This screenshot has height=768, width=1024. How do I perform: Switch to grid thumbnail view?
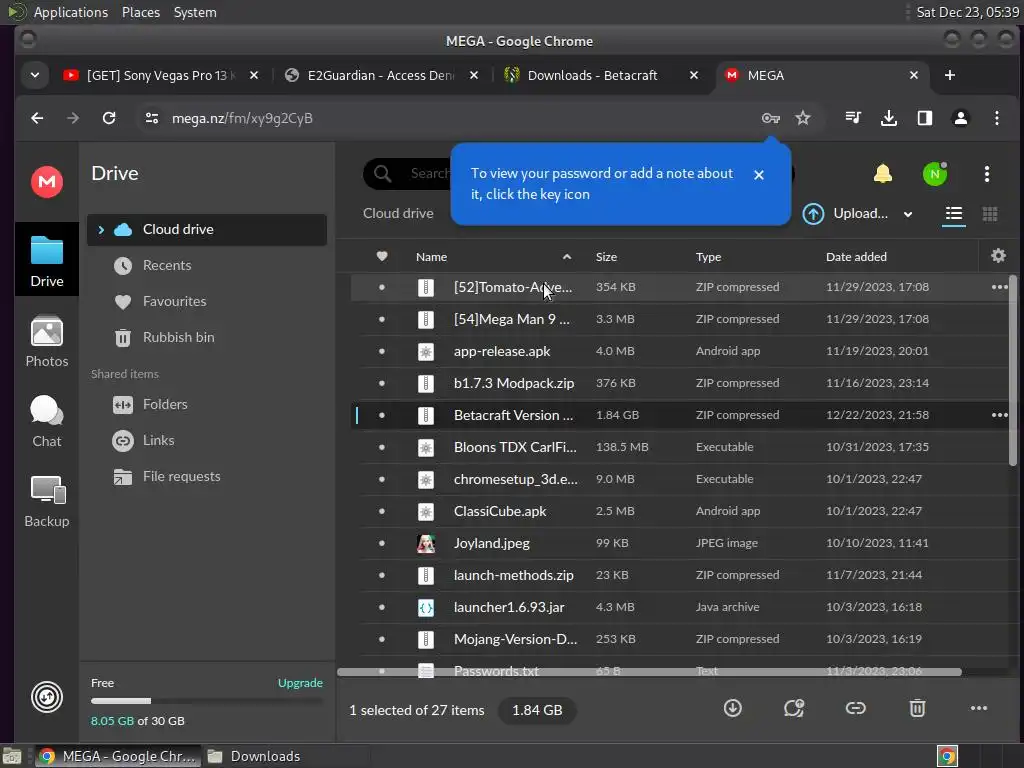(x=990, y=214)
